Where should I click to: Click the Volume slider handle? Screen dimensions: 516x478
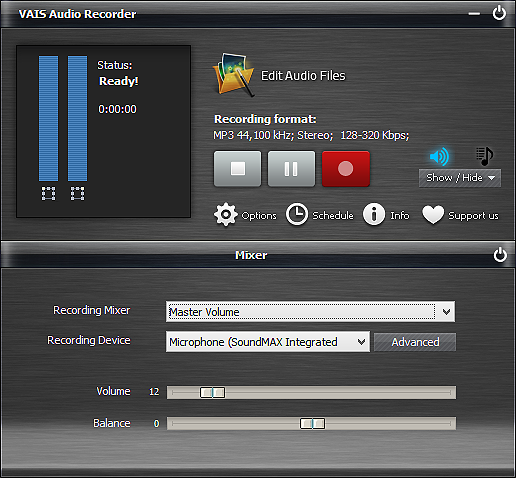click(212, 392)
